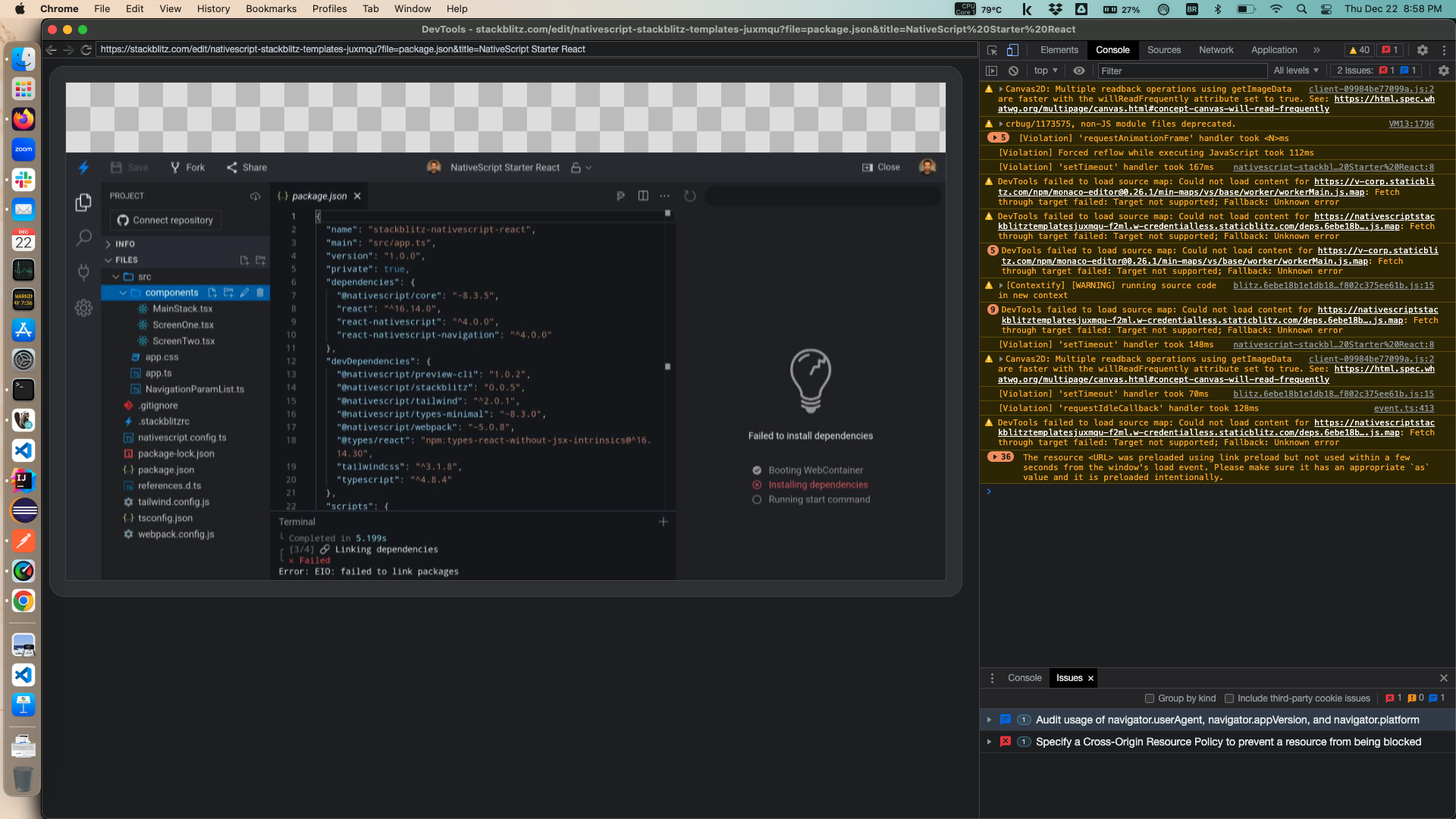This screenshot has height=819, width=1456.
Task: Open the Bookmarks menu in menu bar
Action: coord(271,8)
